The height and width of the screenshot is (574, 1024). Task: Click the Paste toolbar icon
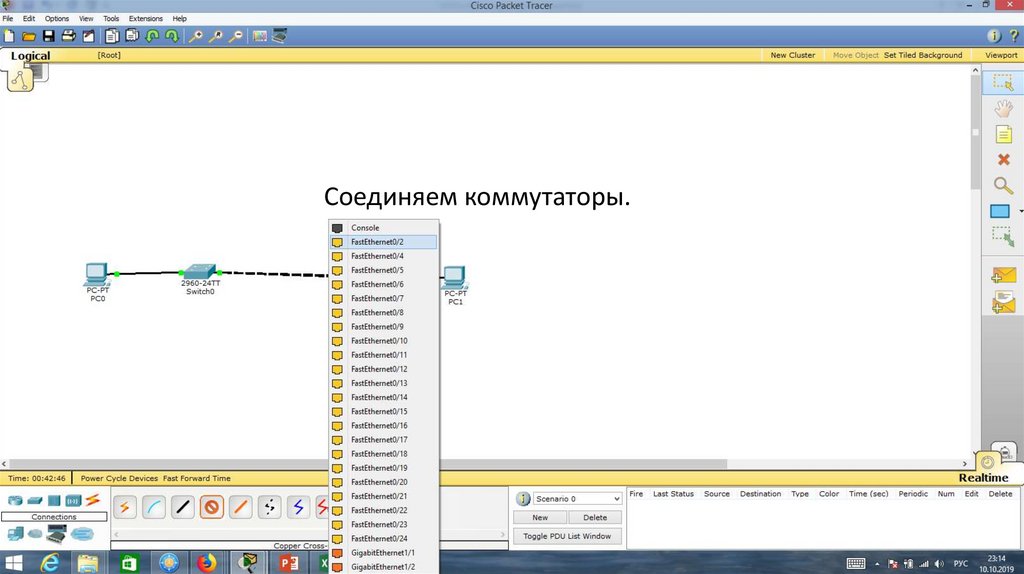click(x=132, y=37)
